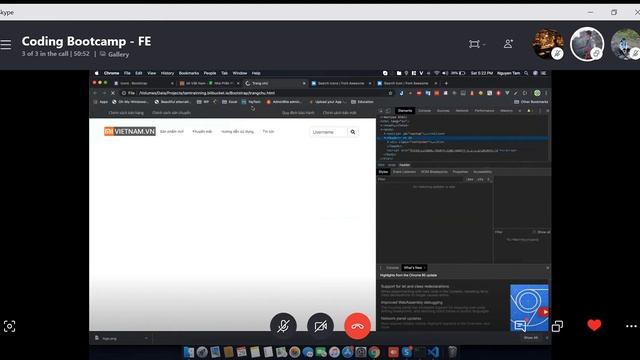Open more call options (three dots)
The image size is (640, 360).
click(631, 326)
